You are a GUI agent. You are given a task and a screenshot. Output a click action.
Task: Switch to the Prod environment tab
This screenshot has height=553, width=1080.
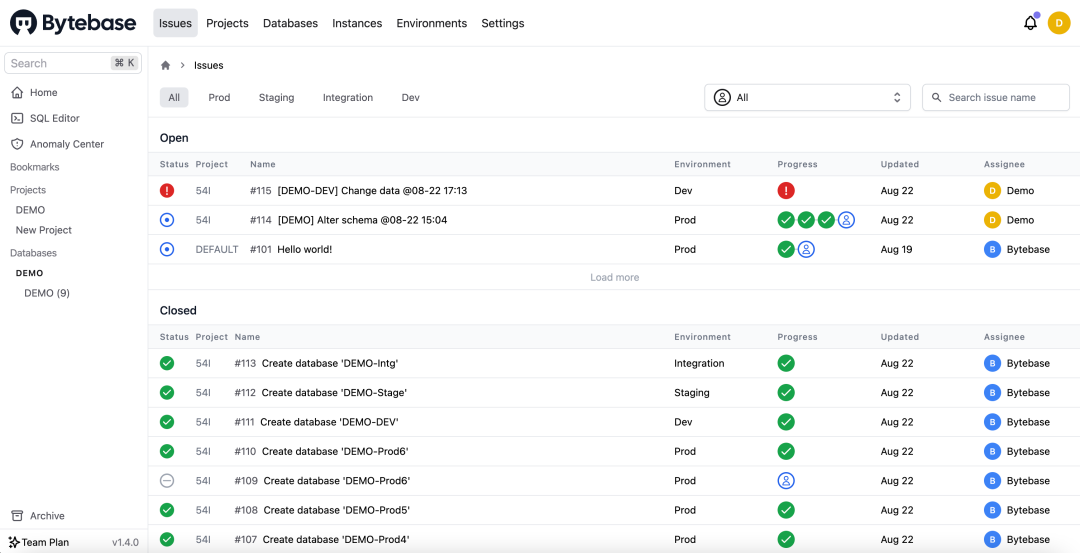click(219, 98)
